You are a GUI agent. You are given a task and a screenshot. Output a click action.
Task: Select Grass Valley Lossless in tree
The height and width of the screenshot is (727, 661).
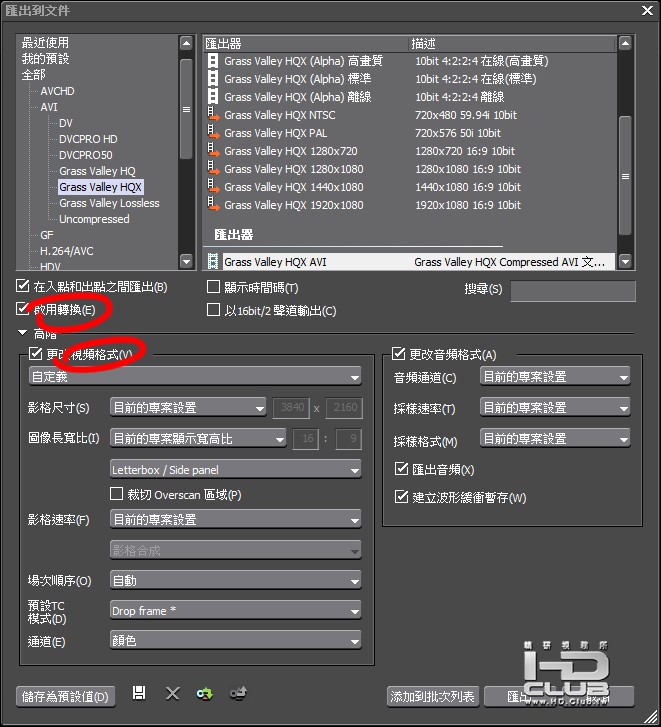pos(109,203)
